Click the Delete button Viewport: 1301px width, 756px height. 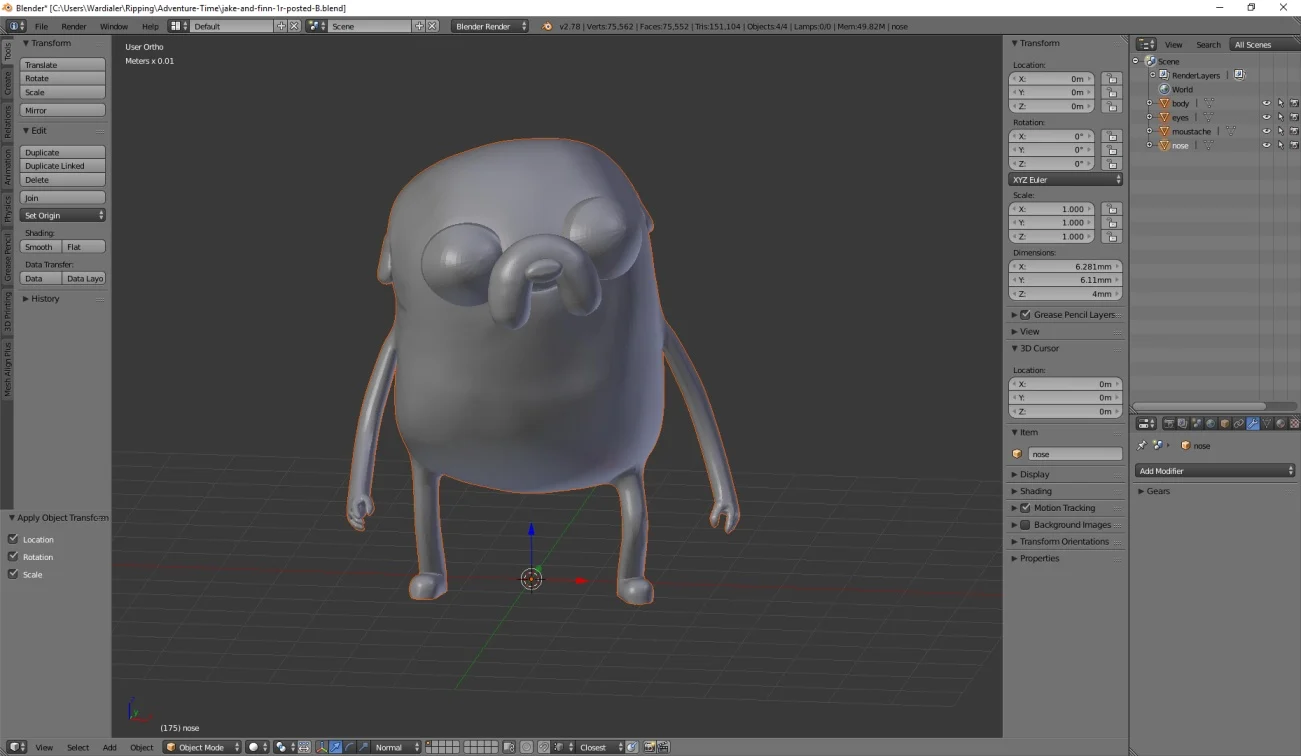[62, 180]
